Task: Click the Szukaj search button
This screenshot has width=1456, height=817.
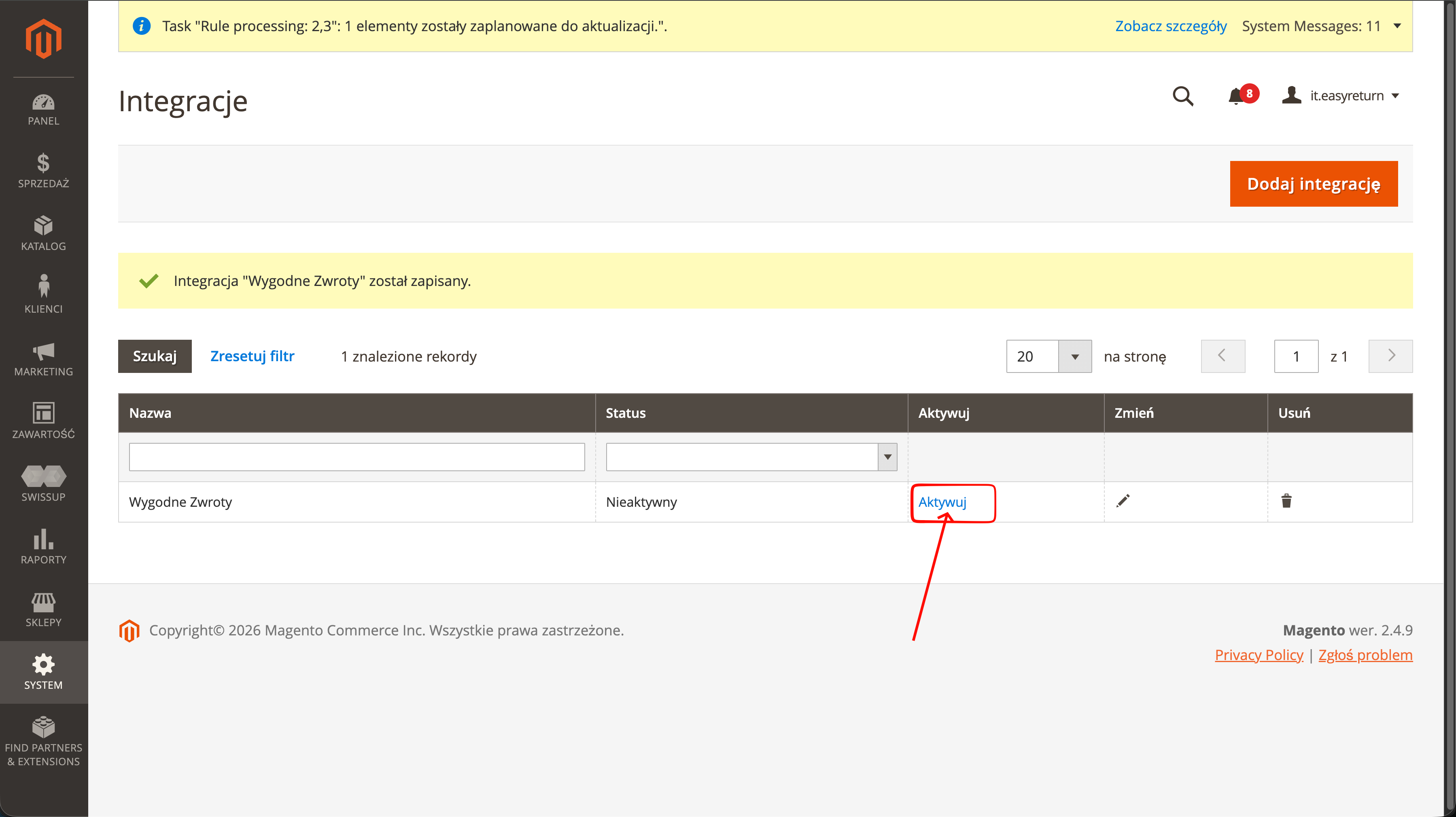Action: pos(155,356)
